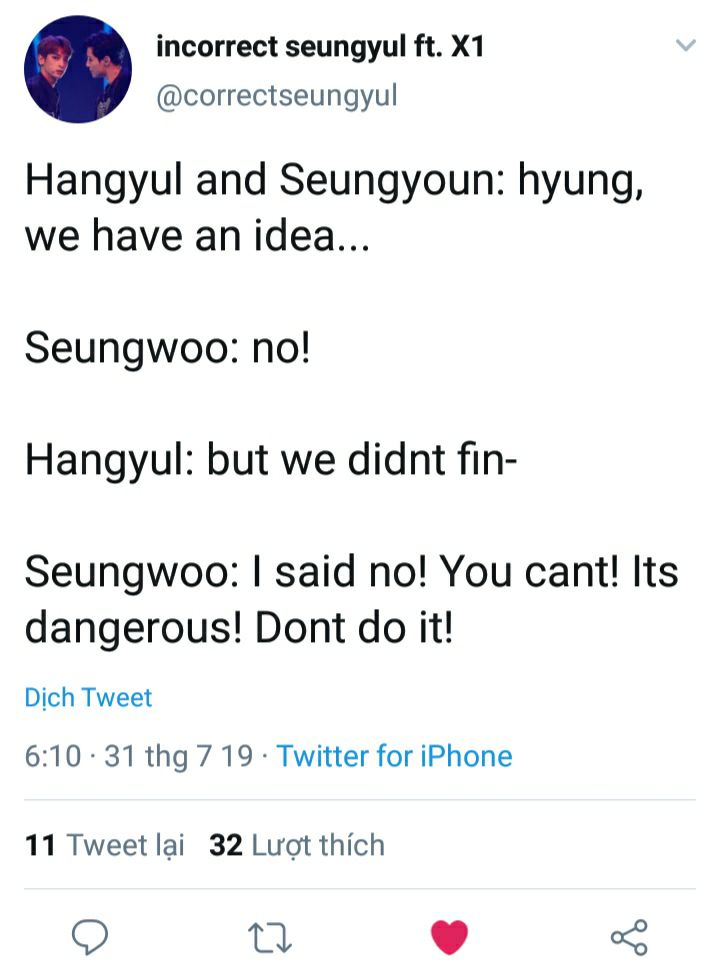Tap the "6:10" tweet time
The height and width of the screenshot is (980, 719).
pyautogui.click(x=52, y=755)
